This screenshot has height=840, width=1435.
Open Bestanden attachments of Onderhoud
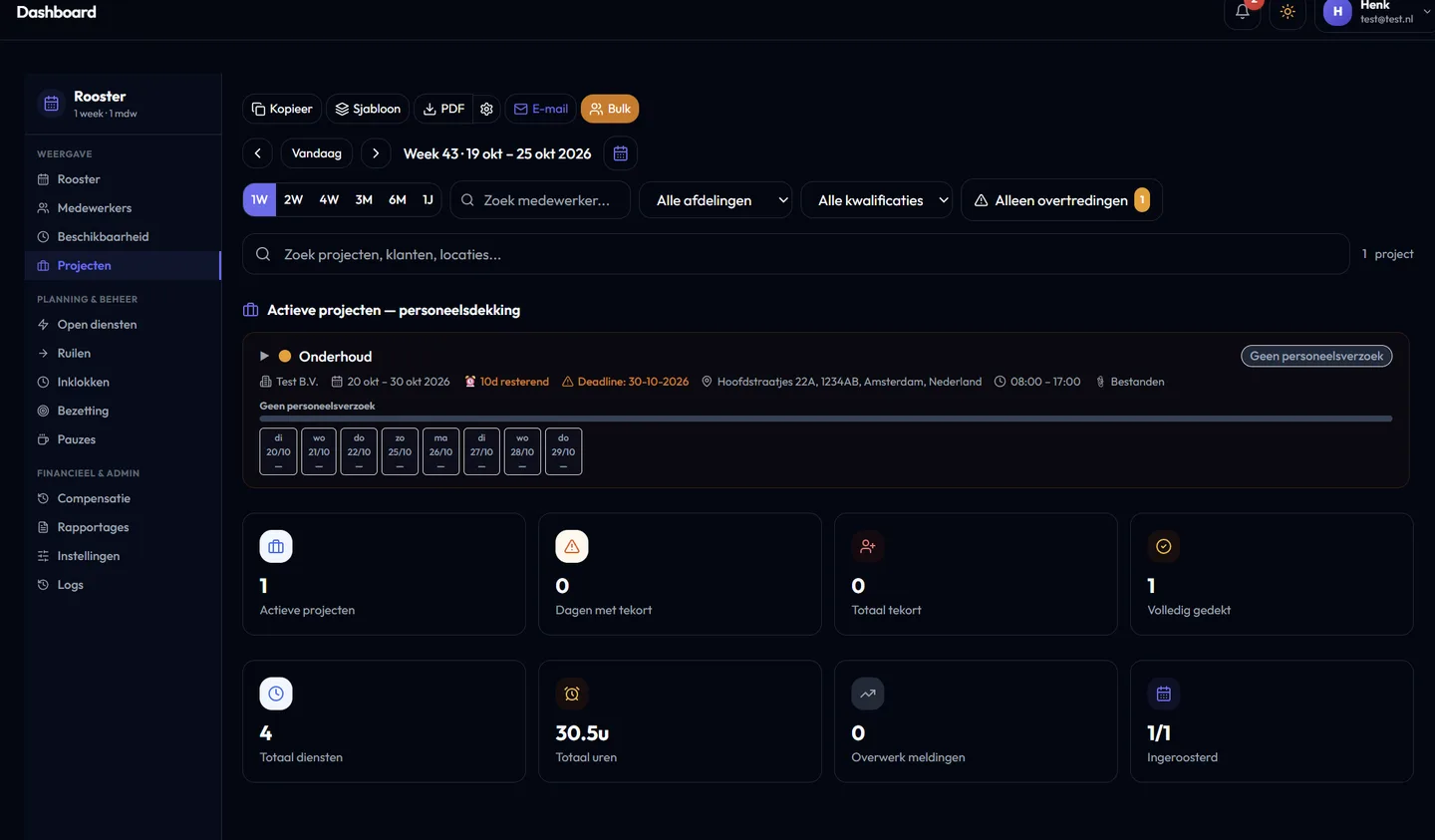tap(1130, 382)
